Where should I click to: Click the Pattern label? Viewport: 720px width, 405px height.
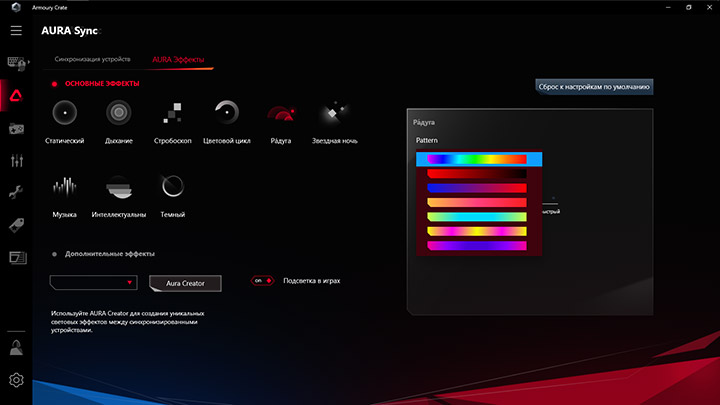[x=427, y=141]
